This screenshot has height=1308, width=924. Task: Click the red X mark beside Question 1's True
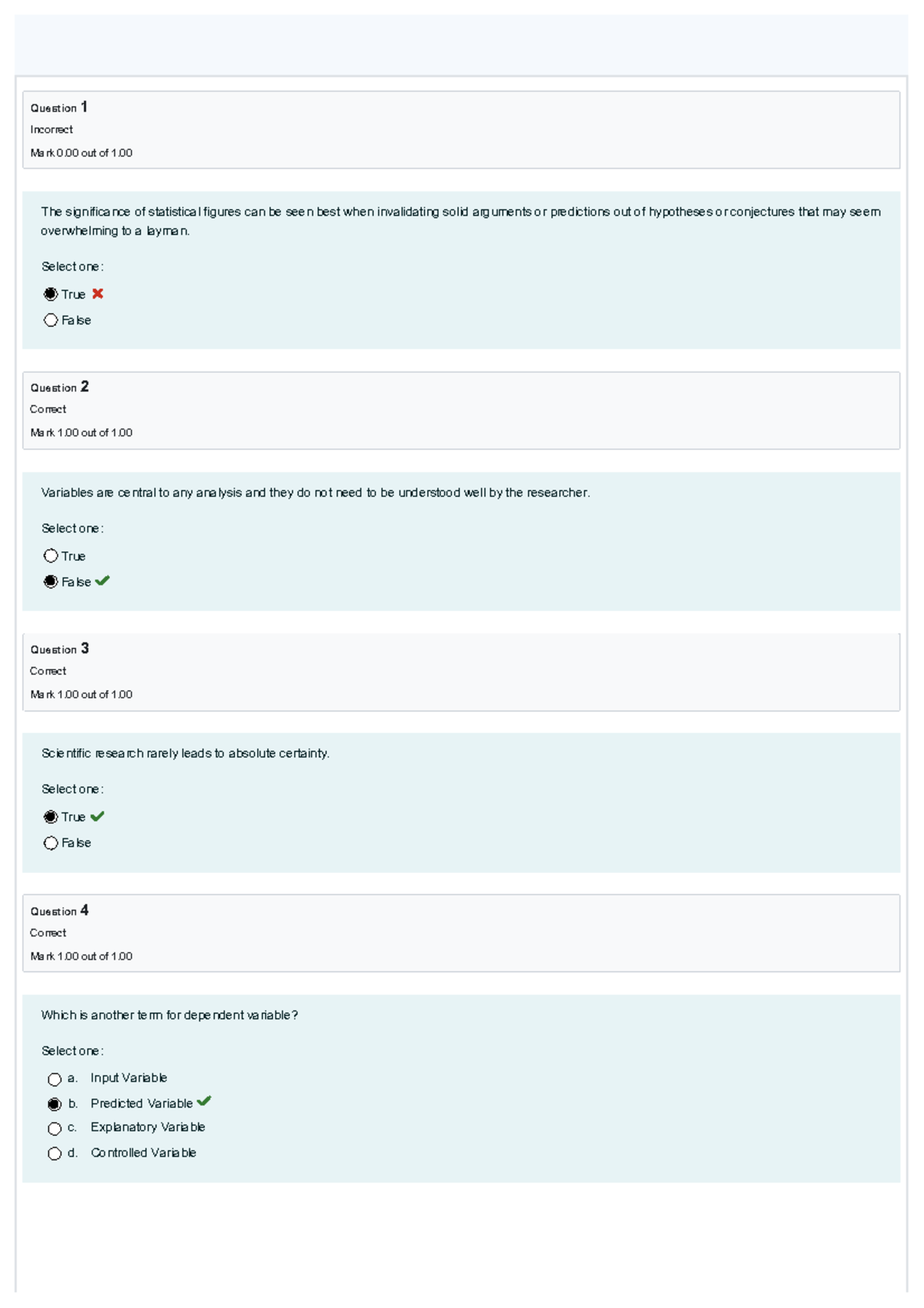[x=98, y=293]
